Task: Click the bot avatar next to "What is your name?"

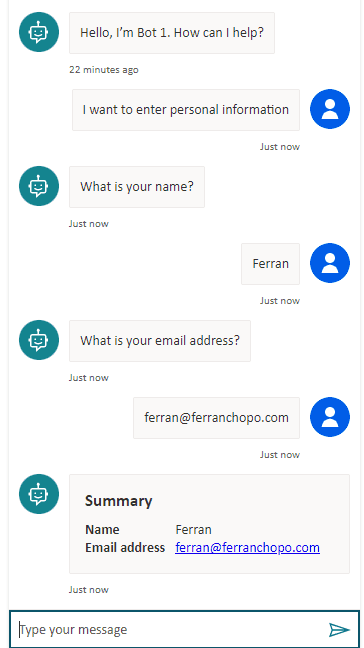Action: pos(39,186)
